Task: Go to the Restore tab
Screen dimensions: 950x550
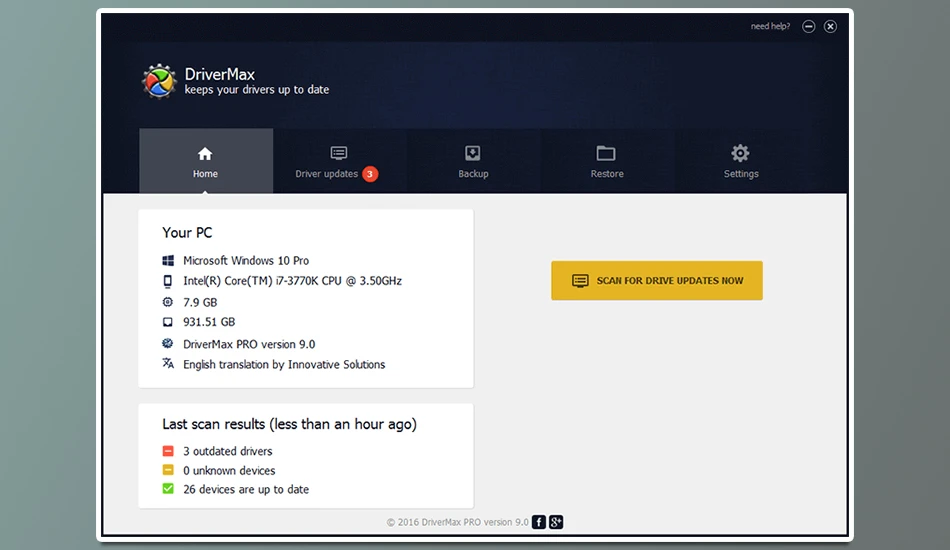Action: [x=607, y=161]
